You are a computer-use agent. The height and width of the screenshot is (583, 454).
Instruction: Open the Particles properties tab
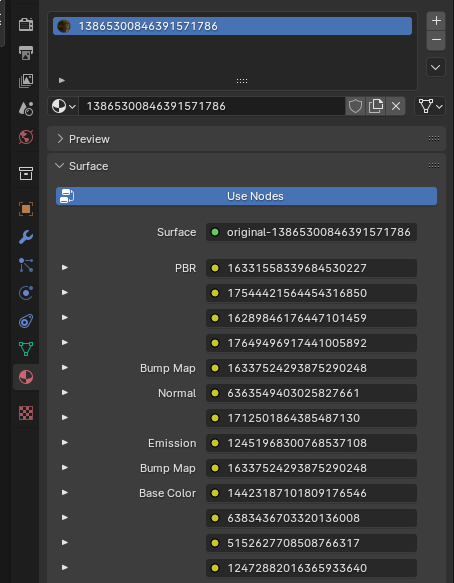click(26, 265)
